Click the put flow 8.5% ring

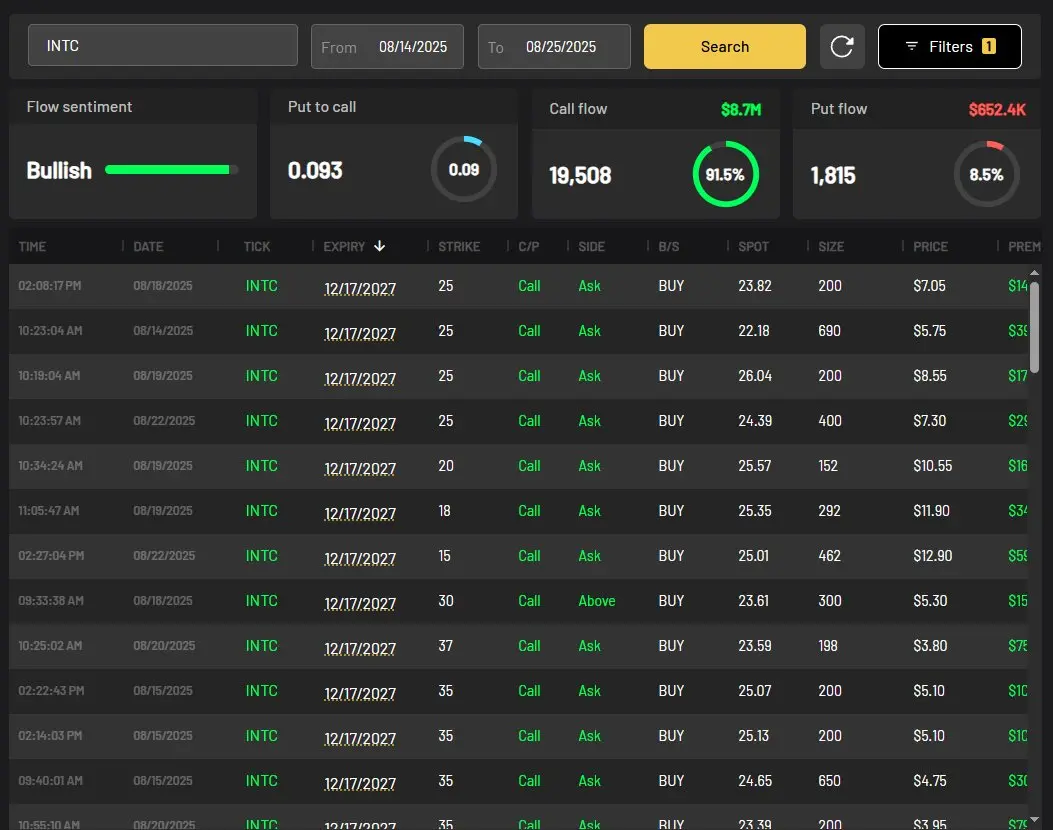click(987, 174)
